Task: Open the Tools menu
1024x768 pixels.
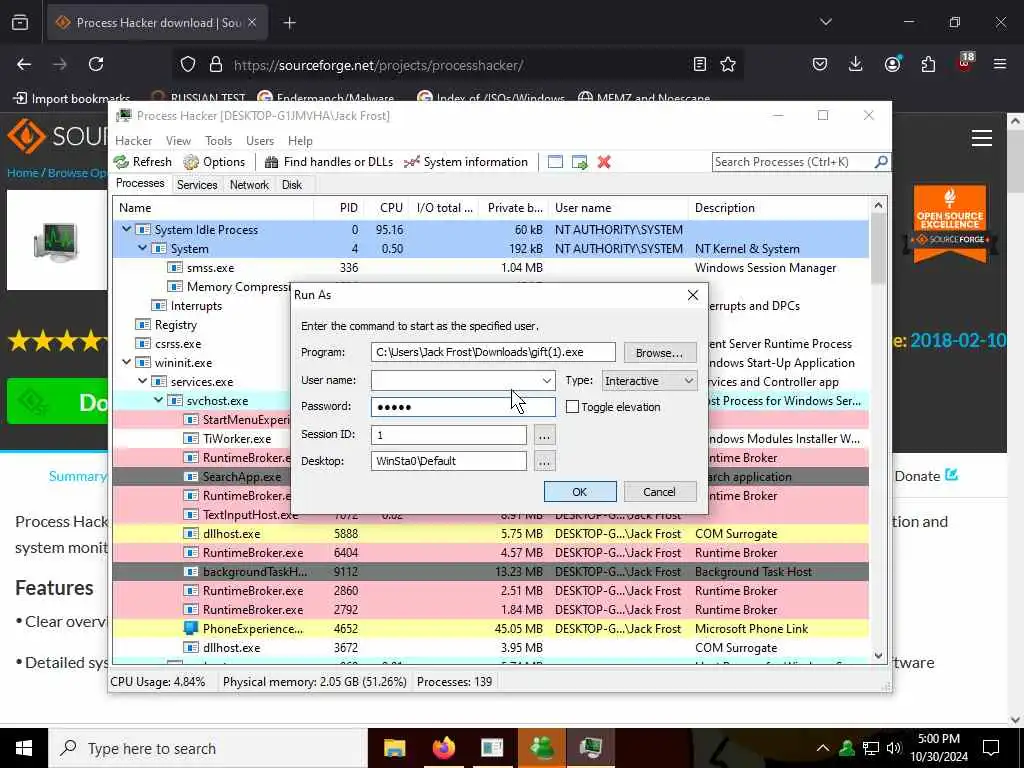Action: [x=218, y=141]
